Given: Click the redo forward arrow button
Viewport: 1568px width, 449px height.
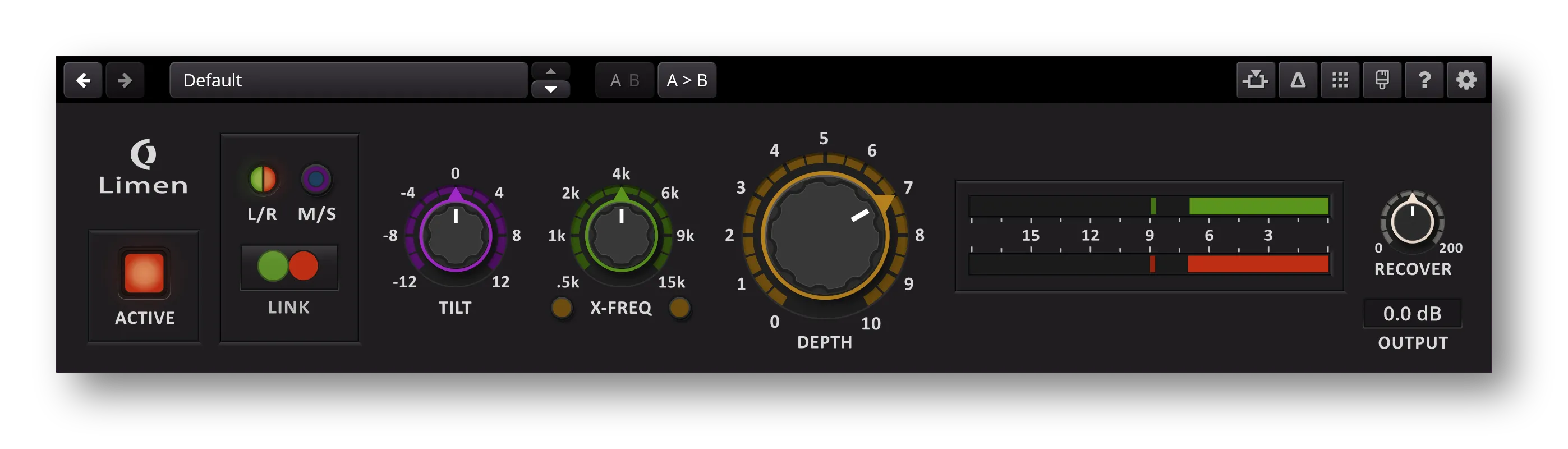Looking at the screenshot, I should (125, 80).
